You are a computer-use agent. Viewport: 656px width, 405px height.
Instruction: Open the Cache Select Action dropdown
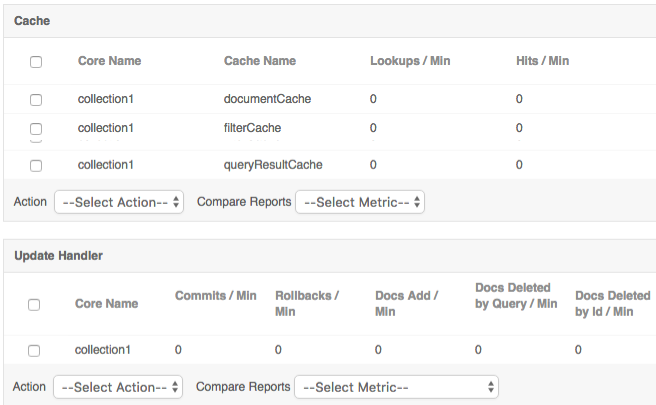click(x=119, y=202)
